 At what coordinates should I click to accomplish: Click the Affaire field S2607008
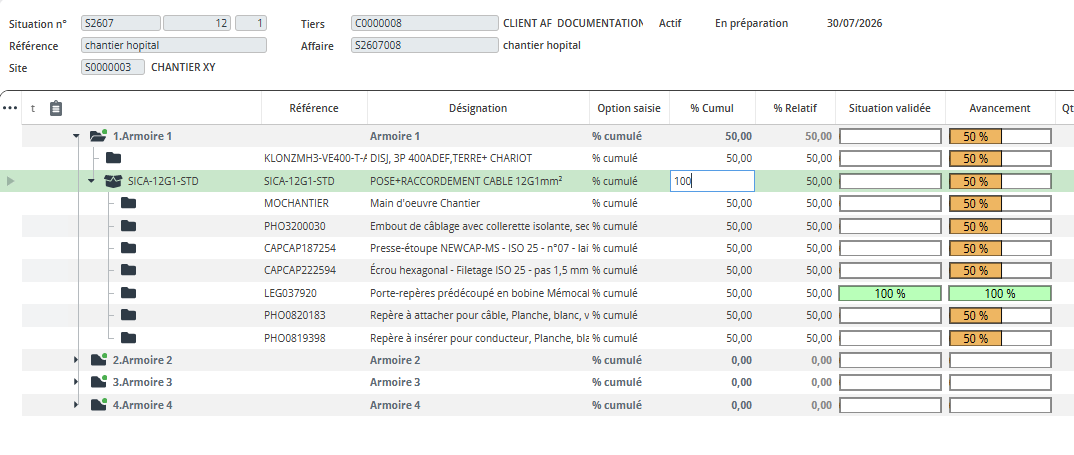point(425,45)
